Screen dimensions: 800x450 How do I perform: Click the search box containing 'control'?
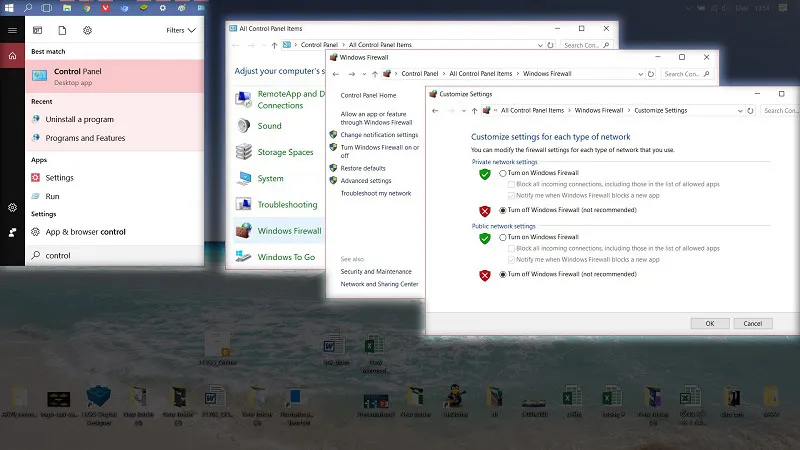[110, 255]
